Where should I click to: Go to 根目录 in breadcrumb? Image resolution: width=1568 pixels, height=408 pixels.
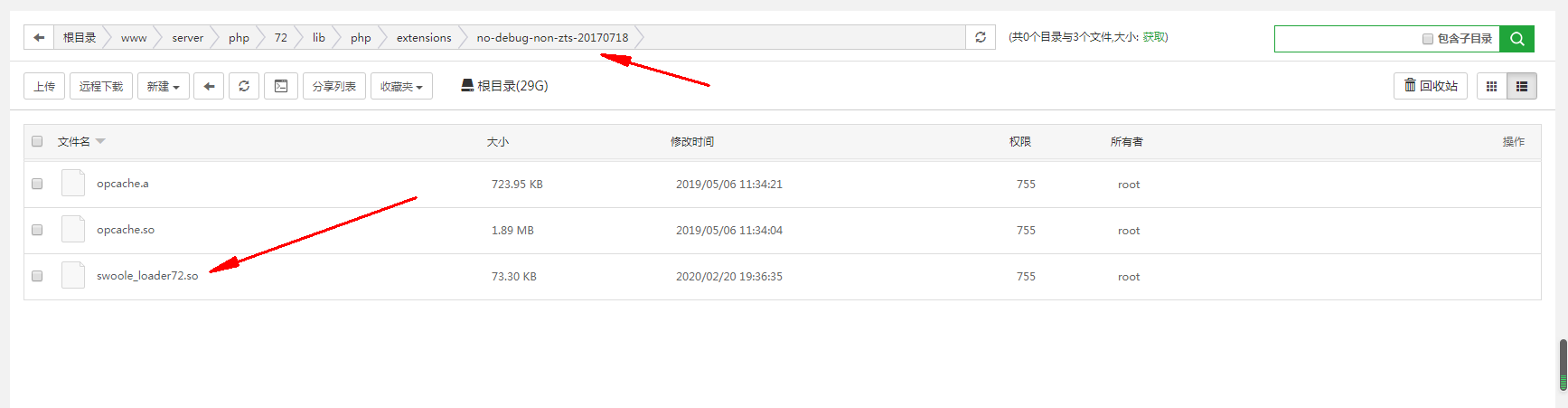point(80,37)
